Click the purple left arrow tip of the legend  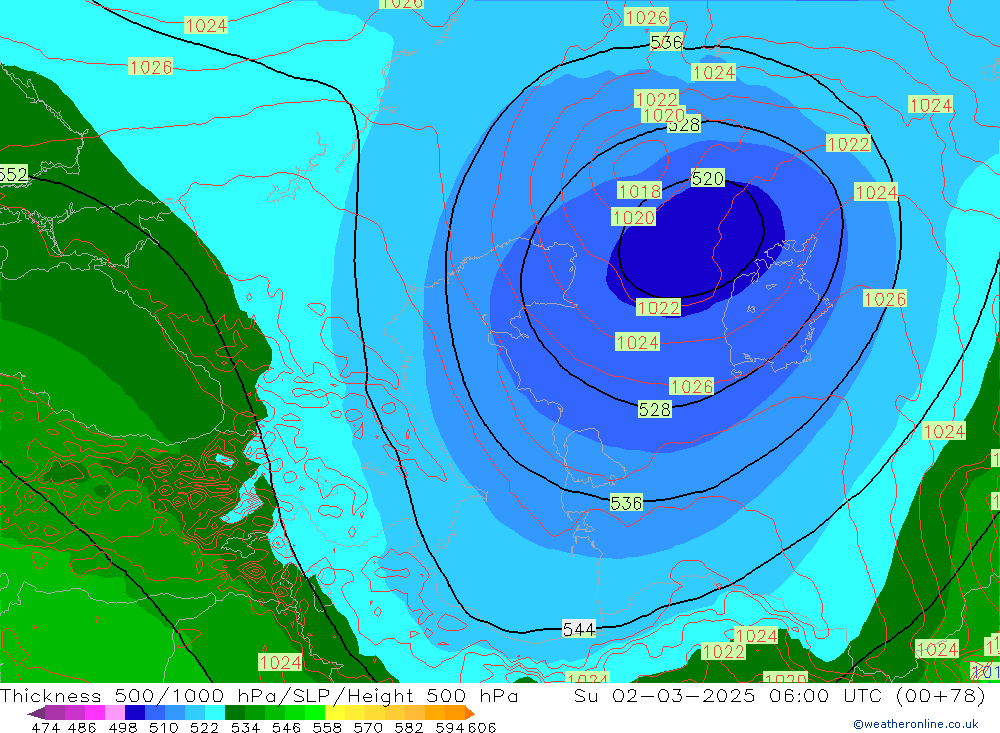pyautogui.click(x=35, y=712)
